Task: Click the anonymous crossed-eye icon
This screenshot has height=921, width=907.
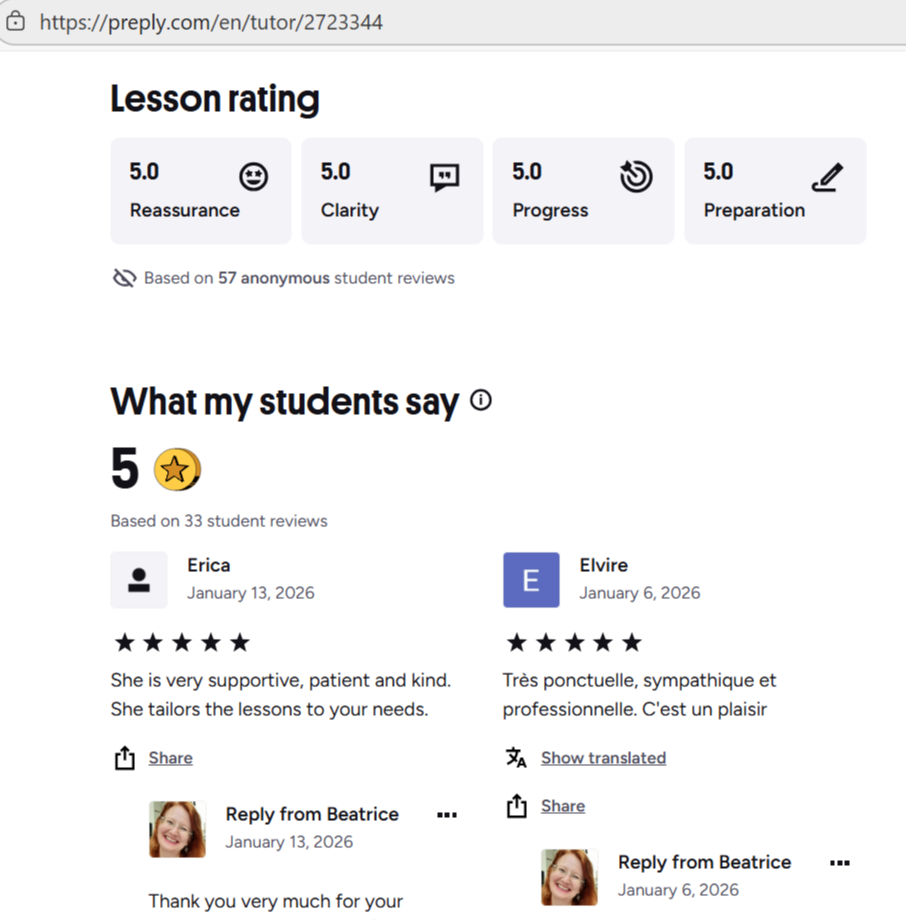Action: (x=124, y=278)
